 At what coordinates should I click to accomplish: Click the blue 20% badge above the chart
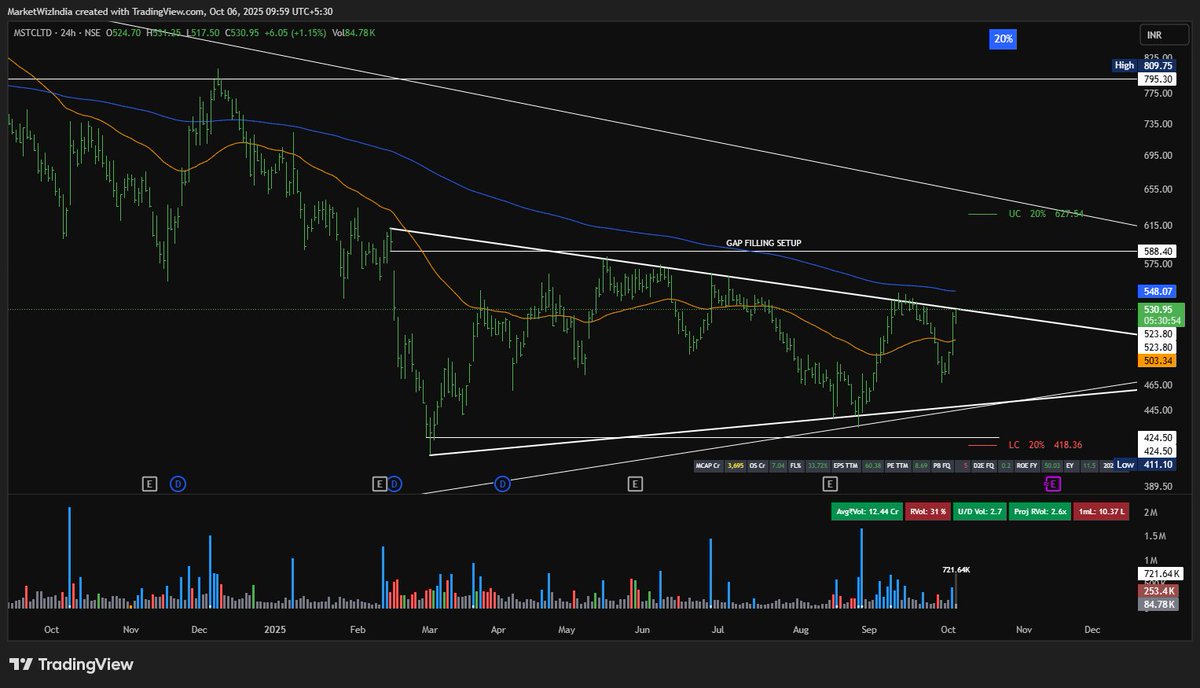click(x=1002, y=38)
